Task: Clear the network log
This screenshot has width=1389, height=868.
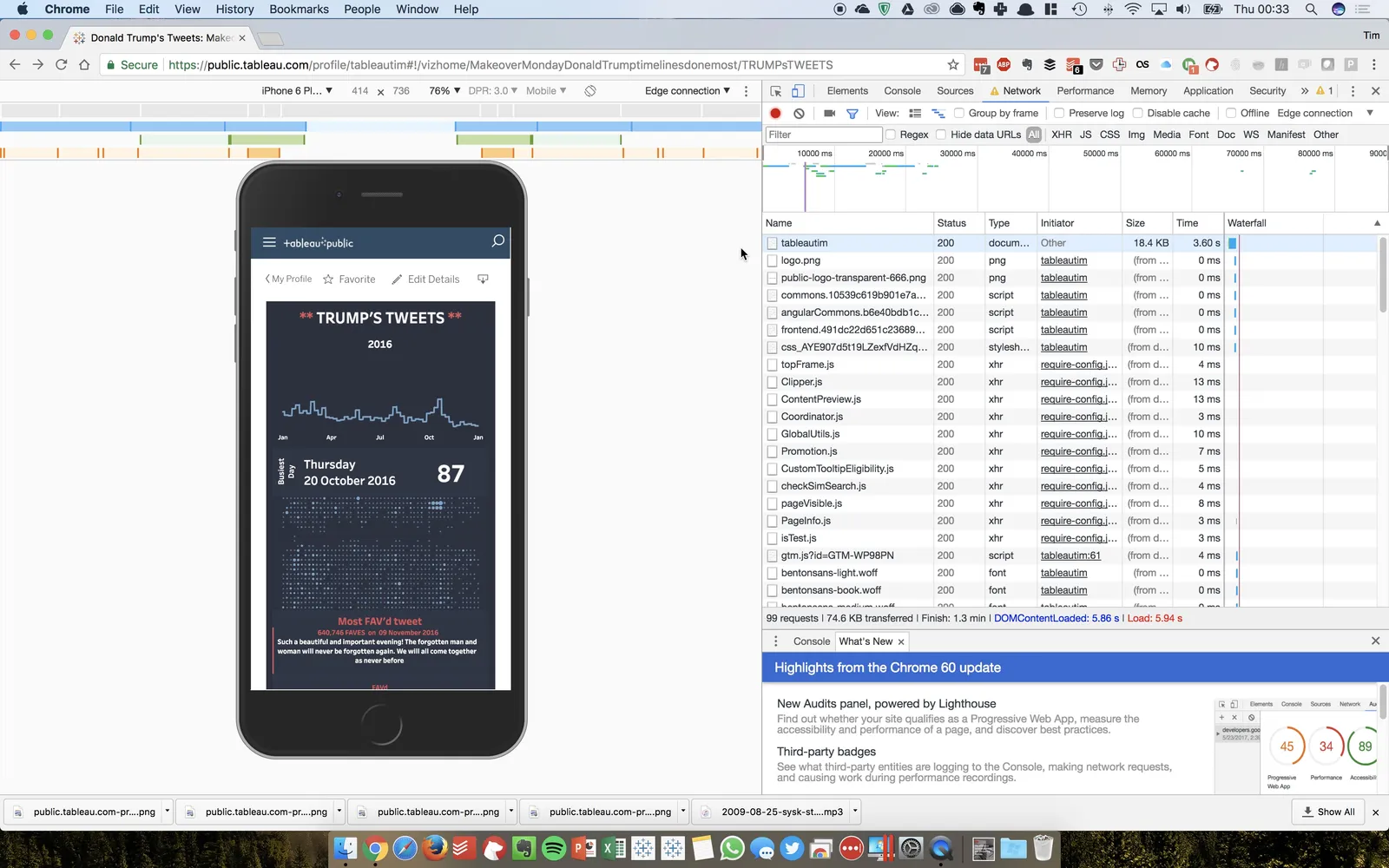Action: [799, 113]
